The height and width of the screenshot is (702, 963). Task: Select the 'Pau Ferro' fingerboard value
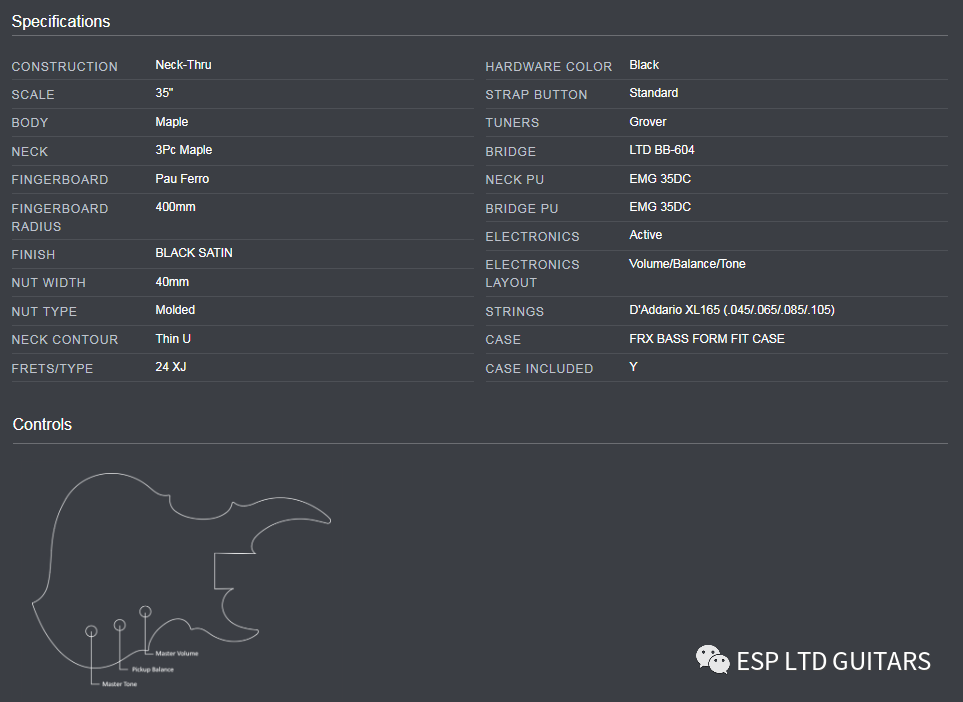pyautogui.click(x=182, y=179)
